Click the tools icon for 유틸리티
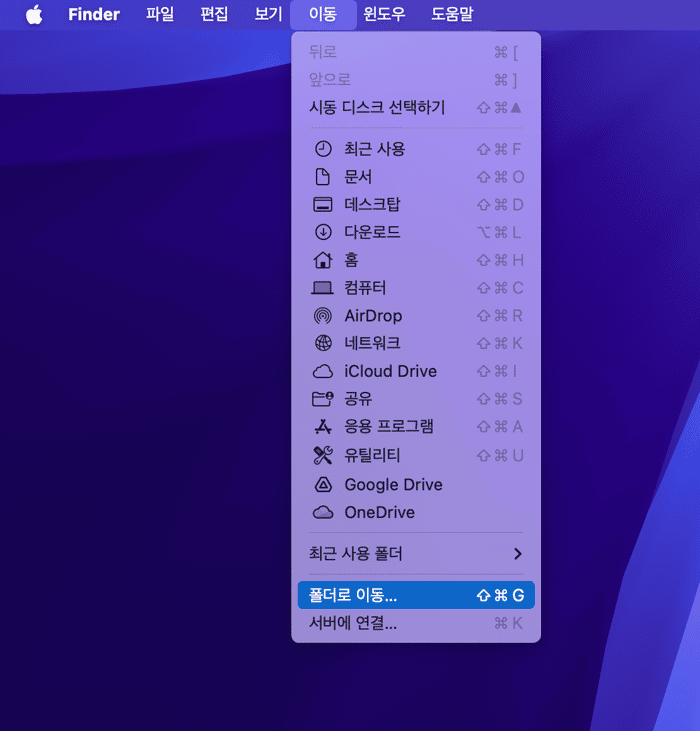700x731 pixels. click(323, 455)
